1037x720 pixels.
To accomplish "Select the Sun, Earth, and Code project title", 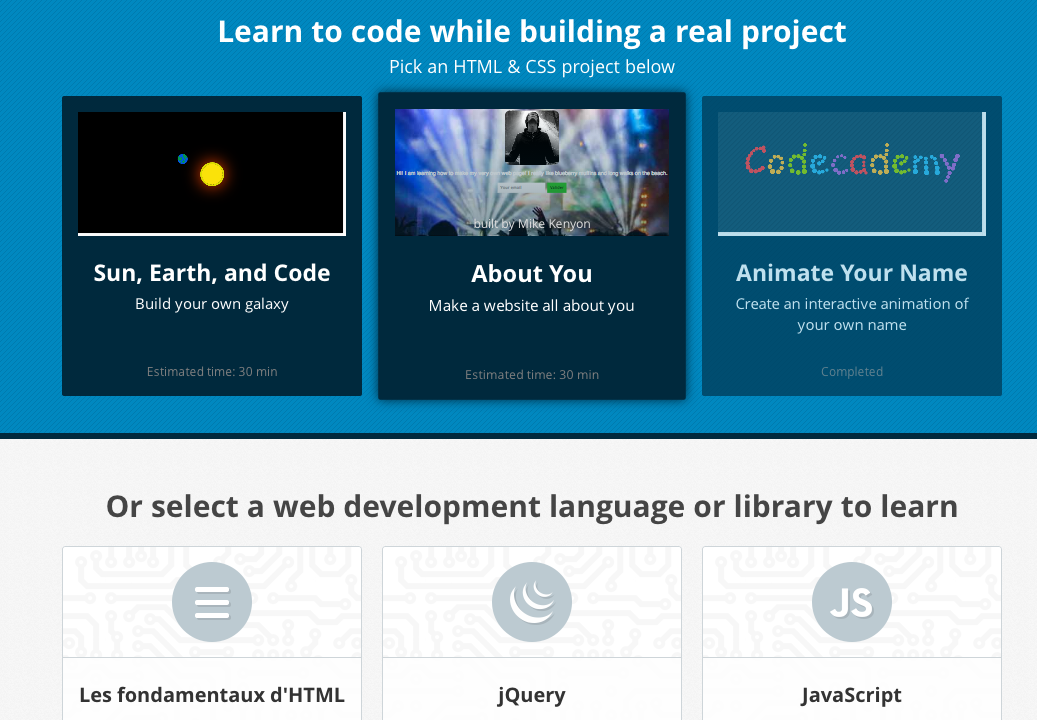I will click(x=212, y=273).
